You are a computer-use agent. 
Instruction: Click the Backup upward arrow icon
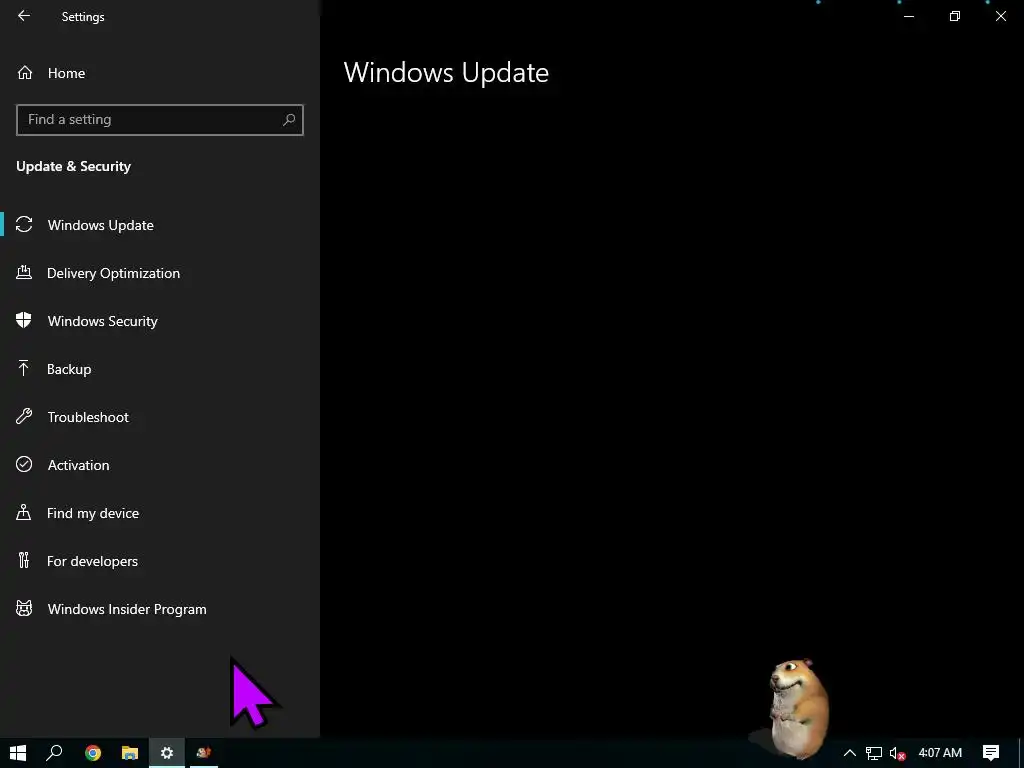[24, 368]
